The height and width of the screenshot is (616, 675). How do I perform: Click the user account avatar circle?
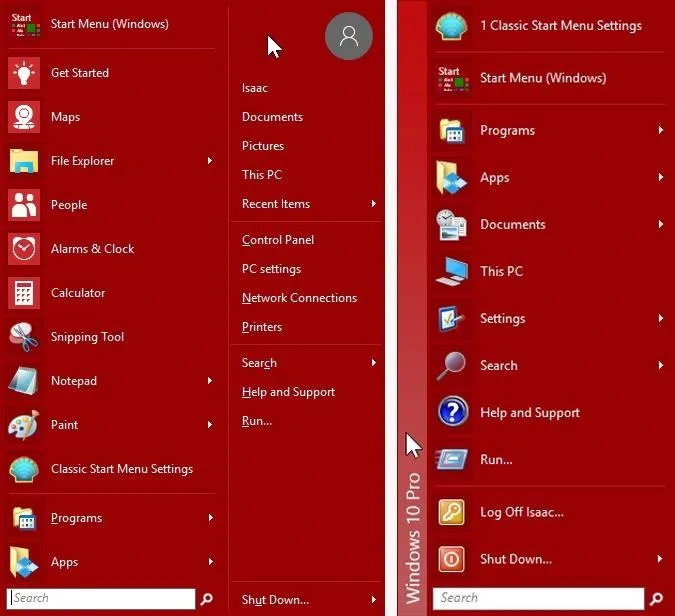348,37
